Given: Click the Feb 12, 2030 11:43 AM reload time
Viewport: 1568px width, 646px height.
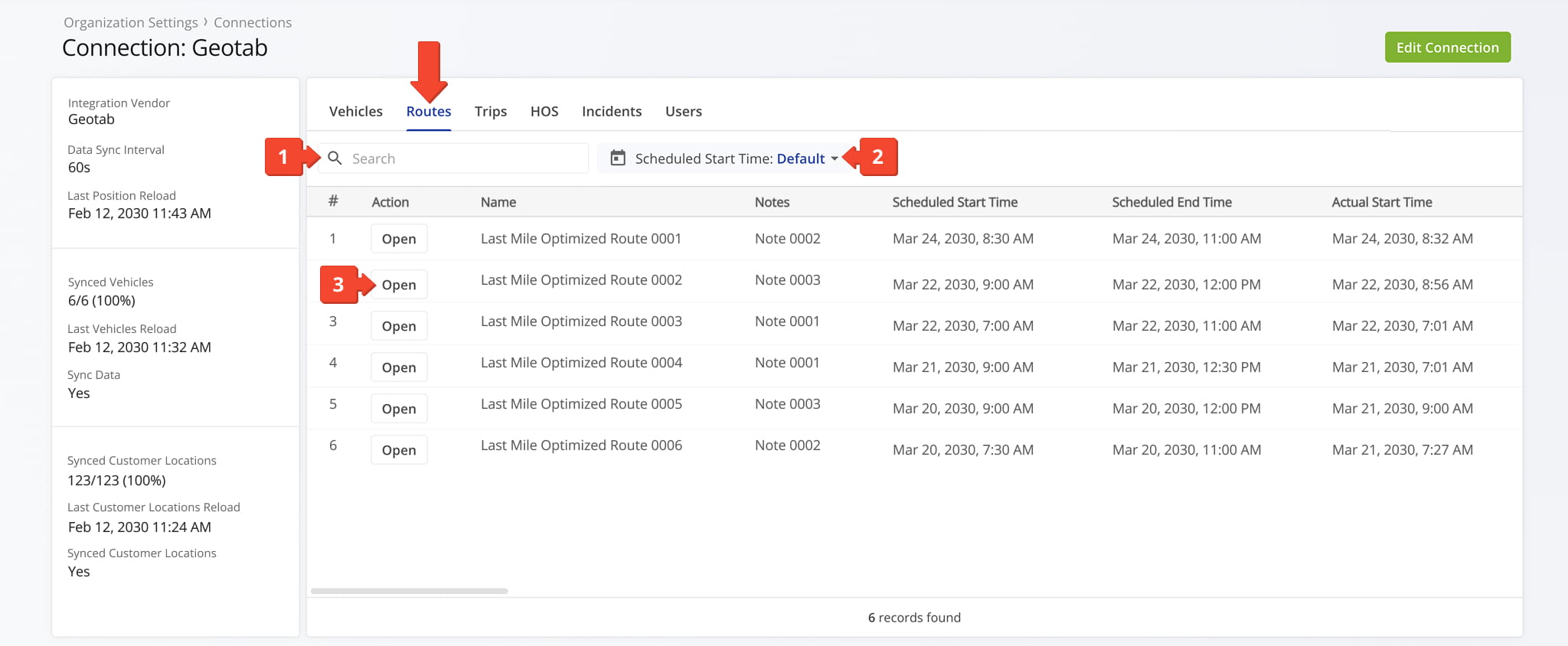Looking at the screenshot, I should [139, 214].
